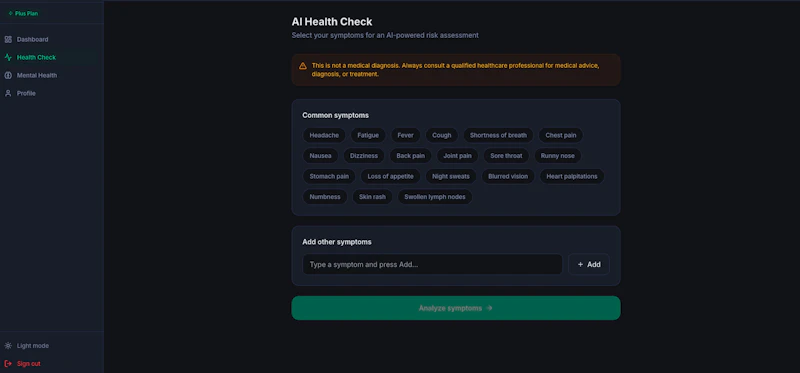This screenshot has width=800, height=373.
Task: Click the Mental Health icon in sidebar
Action: pos(8,75)
